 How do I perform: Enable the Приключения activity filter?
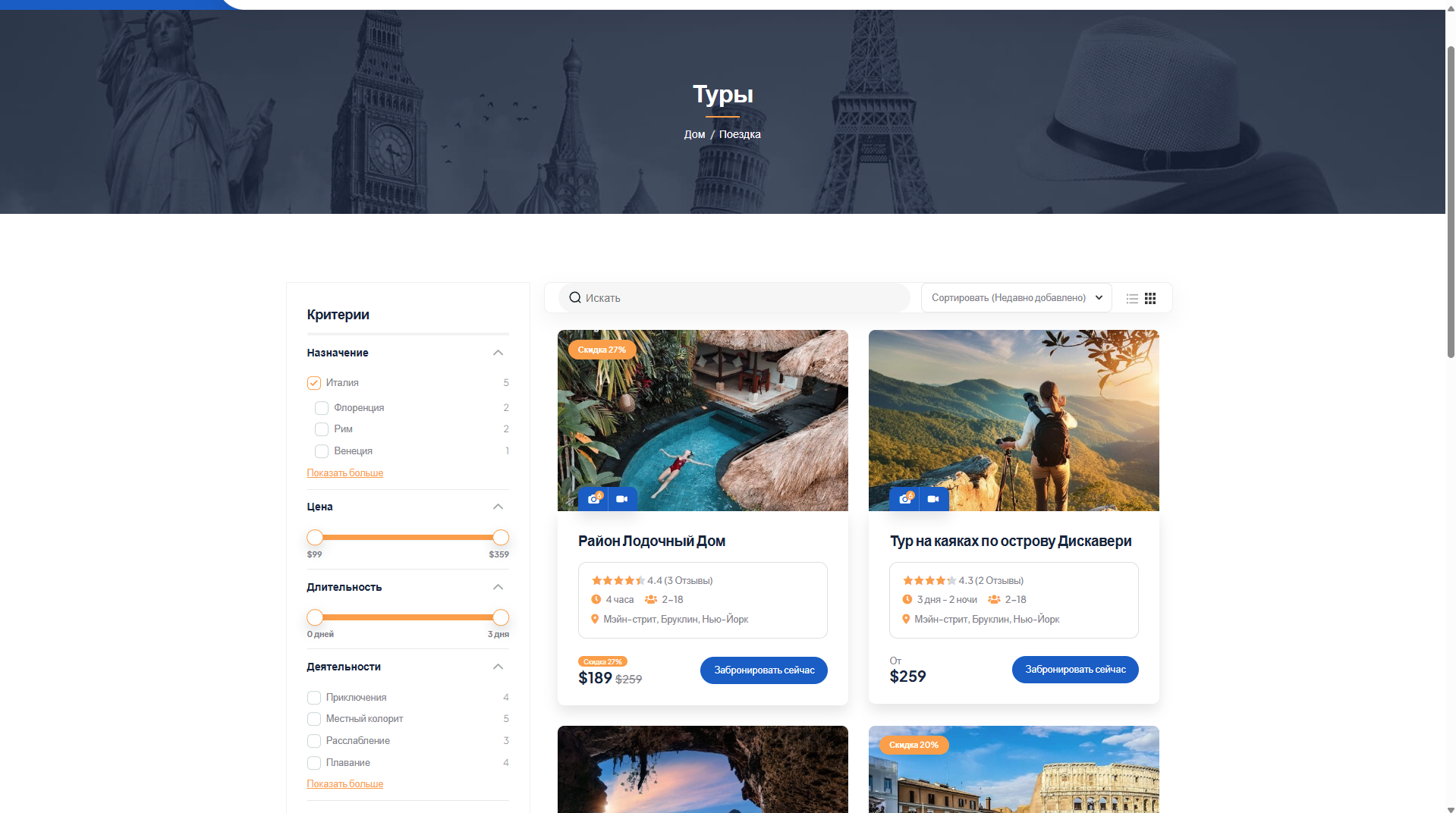(314, 698)
